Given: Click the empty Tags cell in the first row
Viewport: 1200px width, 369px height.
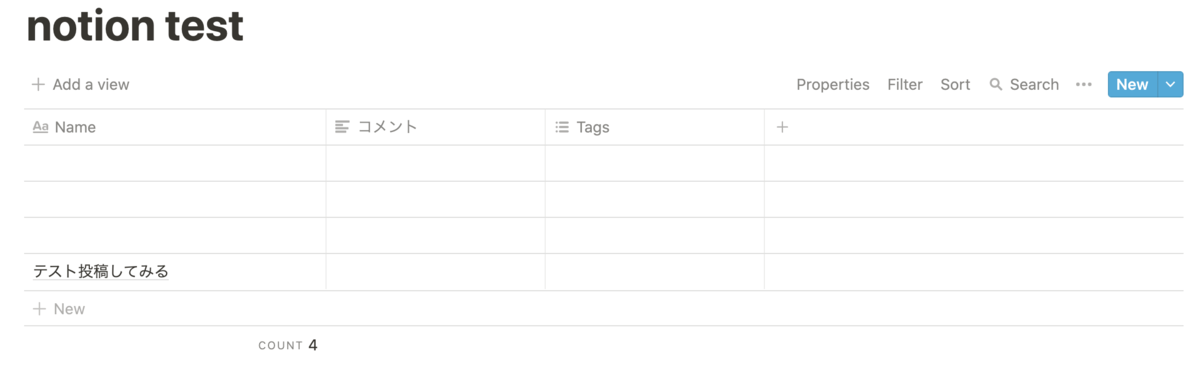Looking at the screenshot, I should click(x=655, y=163).
